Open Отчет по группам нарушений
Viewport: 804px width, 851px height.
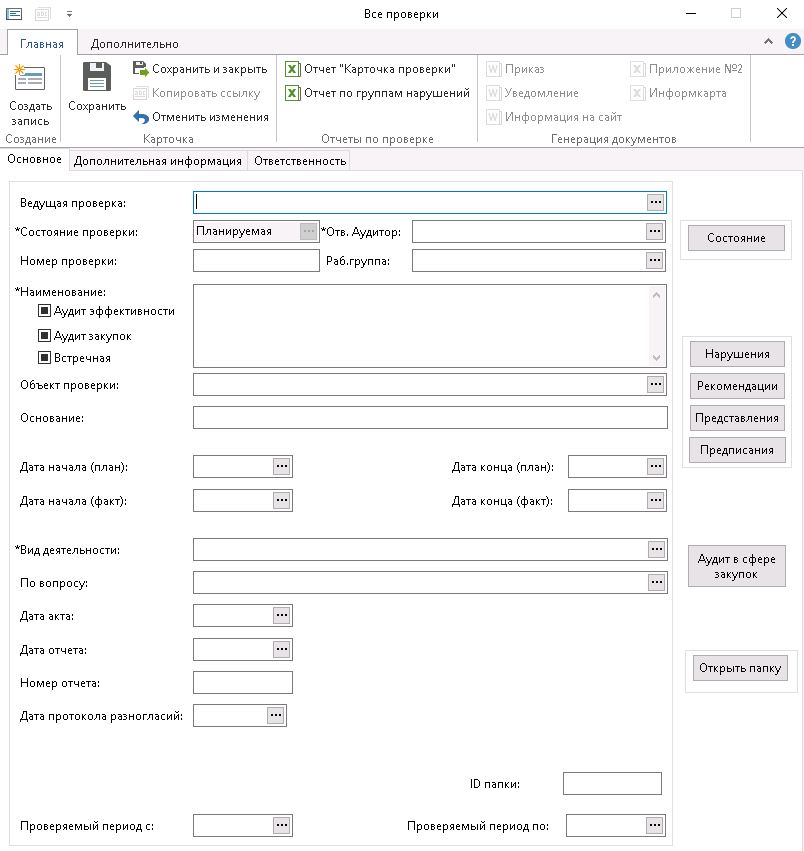(x=377, y=93)
